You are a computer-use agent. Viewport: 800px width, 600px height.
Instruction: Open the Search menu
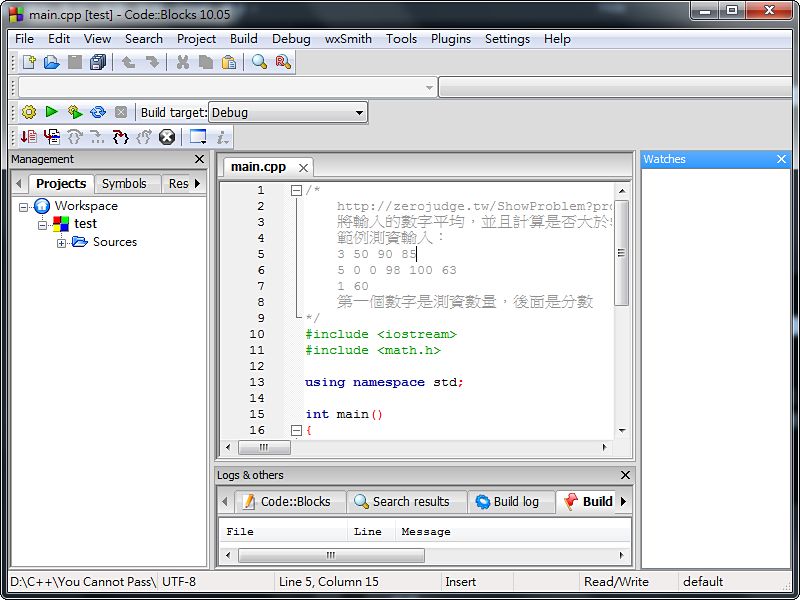(x=144, y=39)
